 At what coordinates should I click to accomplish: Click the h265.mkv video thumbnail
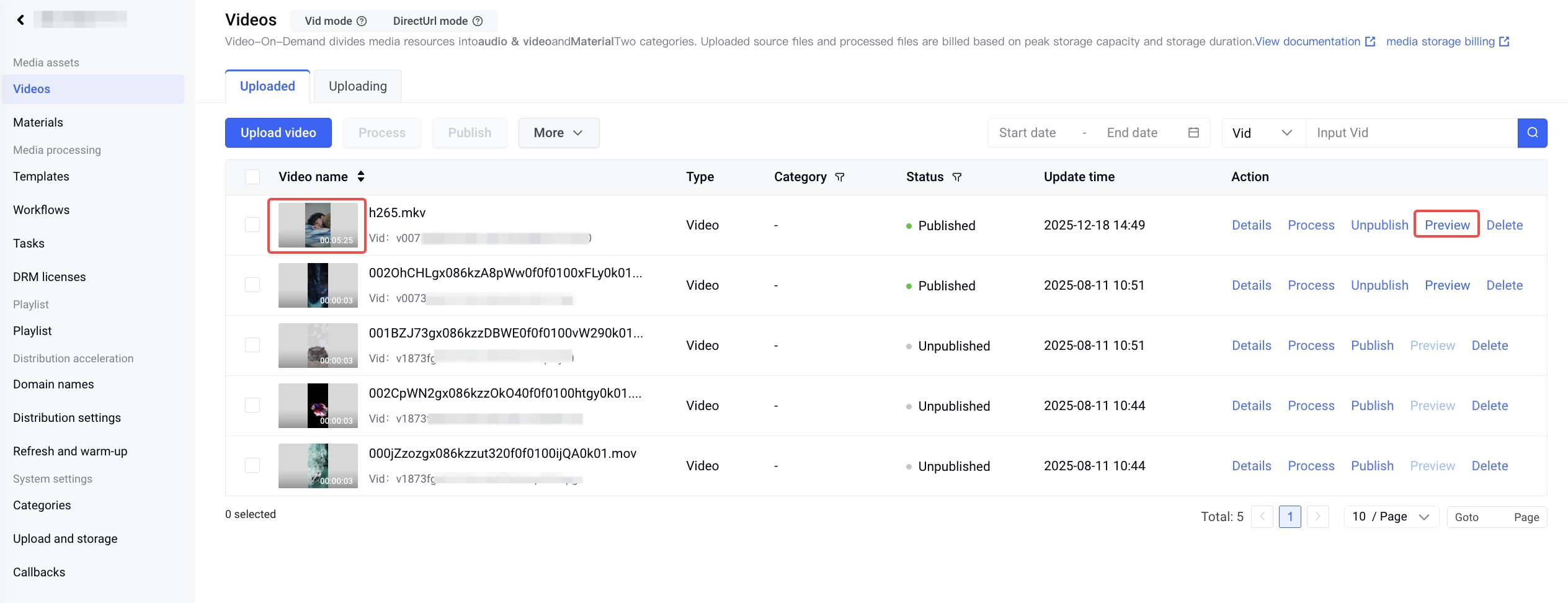318,225
